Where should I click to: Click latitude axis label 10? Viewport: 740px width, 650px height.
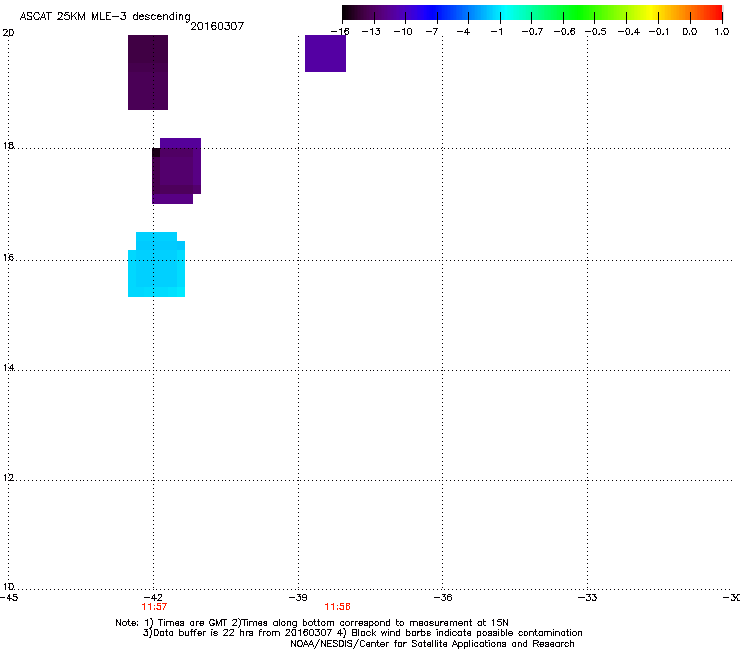[x=8, y=586]
